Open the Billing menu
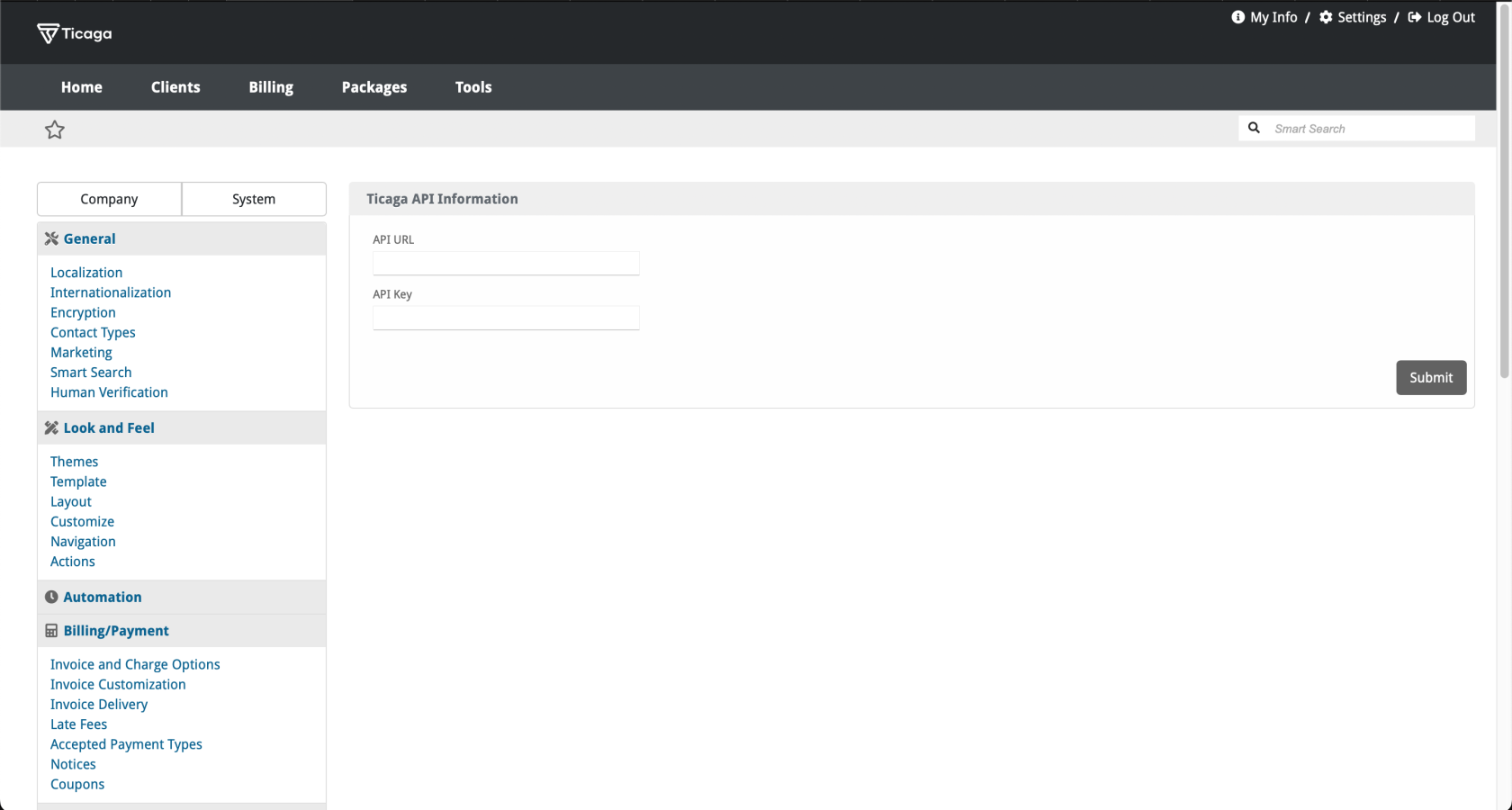The width and height of the screenshot is (1512, 810). coord(271,87)
